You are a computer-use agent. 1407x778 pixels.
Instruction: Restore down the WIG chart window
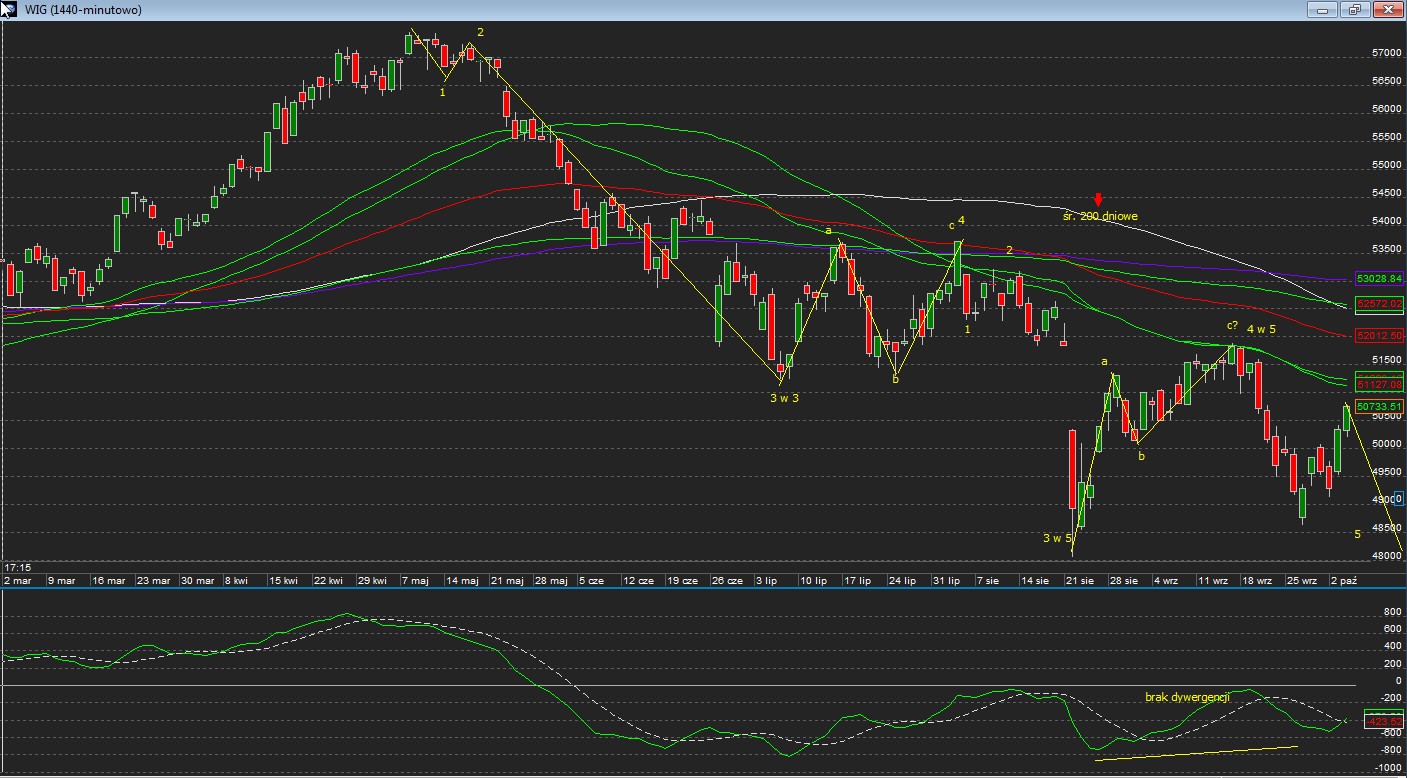(1355, 10)
